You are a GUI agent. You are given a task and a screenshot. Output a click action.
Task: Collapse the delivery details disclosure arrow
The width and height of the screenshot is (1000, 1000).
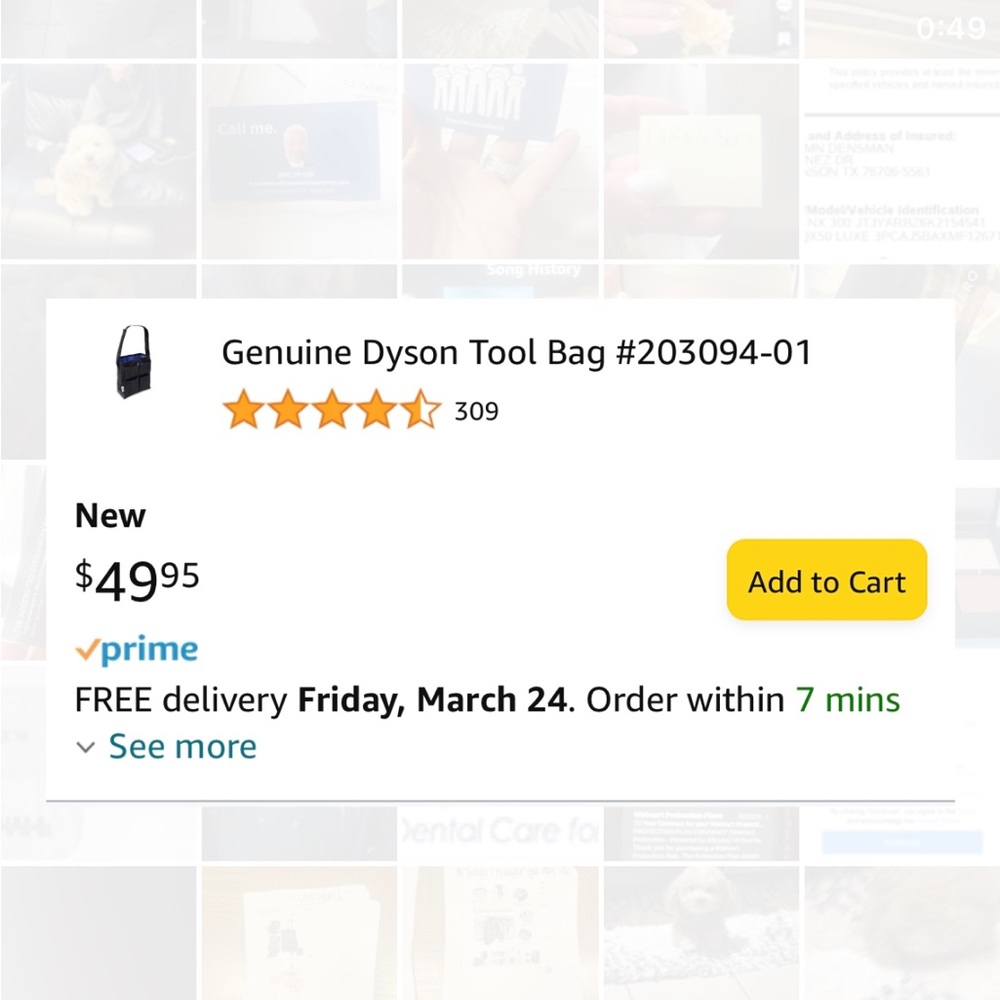tap(85, 747)
